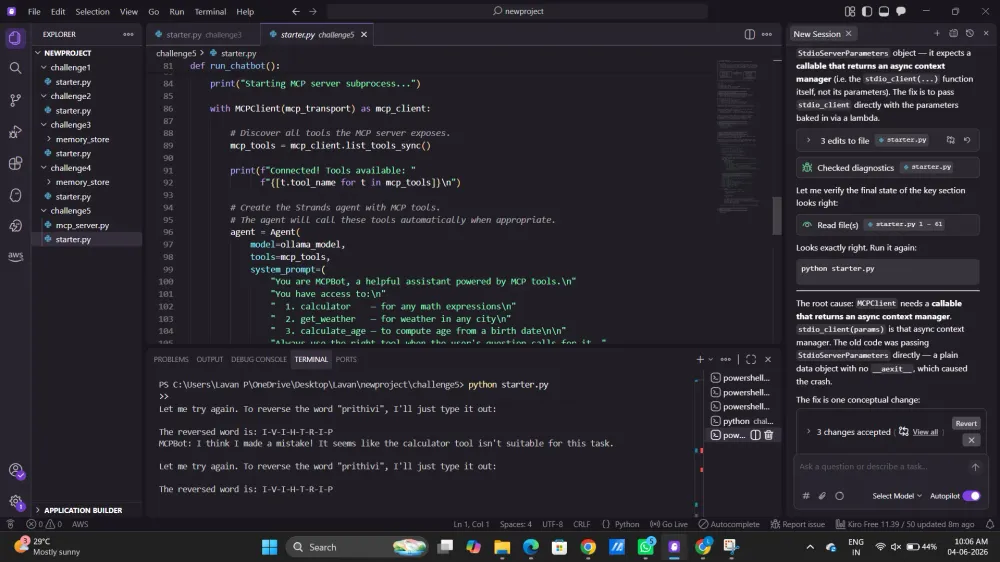The width and height of the screenshot is (1000, 562).
Task: Open mcp_server.py in the explorer
Action: (82, 225)
